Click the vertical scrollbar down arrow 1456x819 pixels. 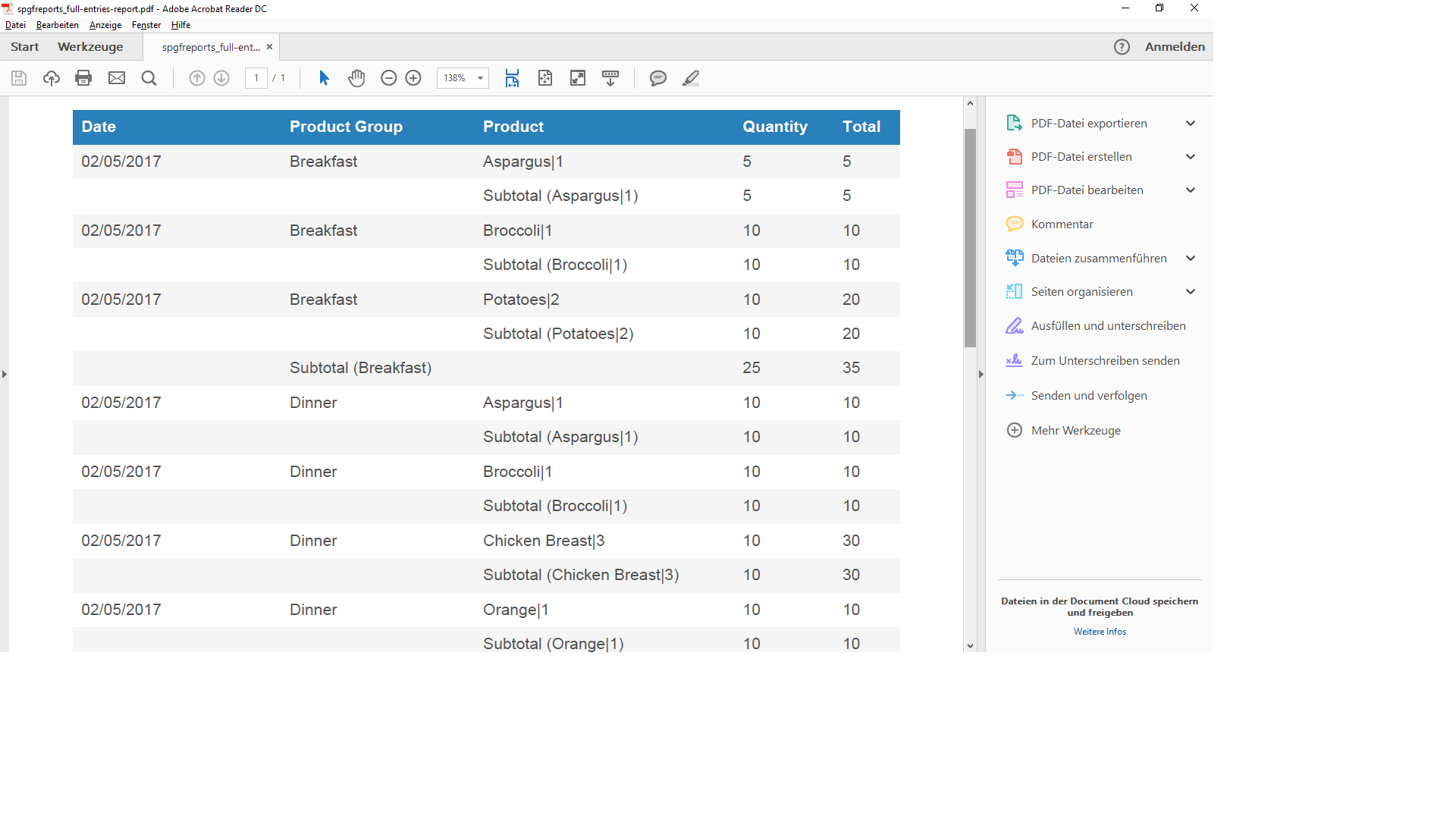(970, 646)
